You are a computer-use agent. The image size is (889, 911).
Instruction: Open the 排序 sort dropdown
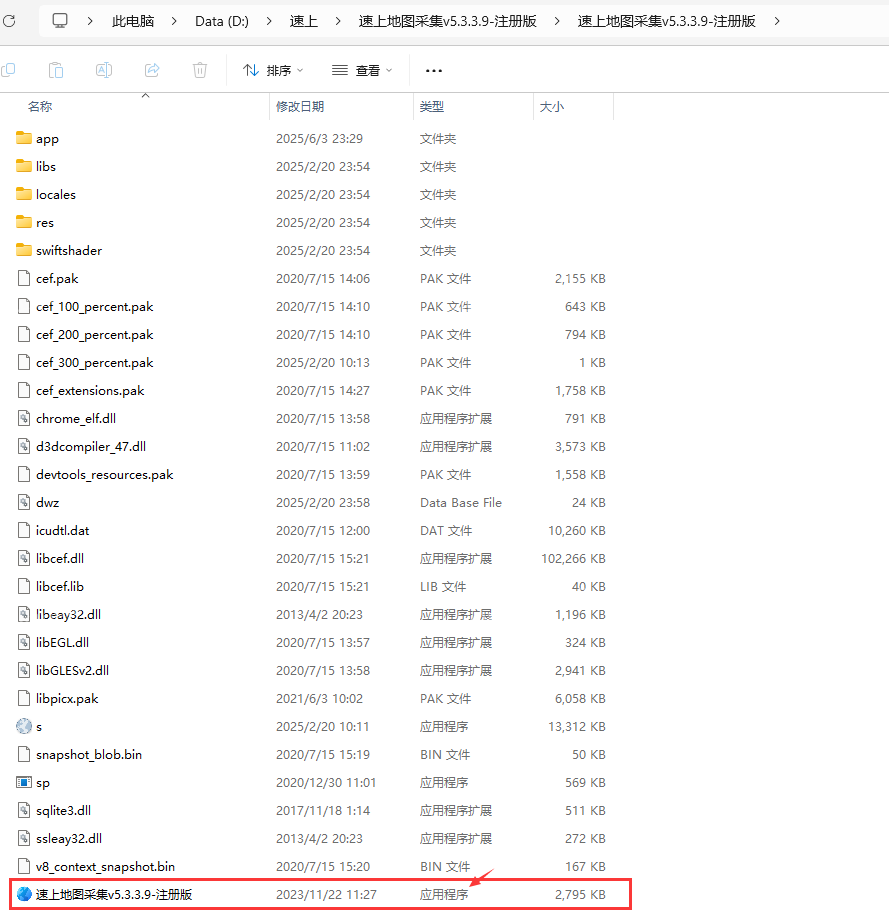273,70
